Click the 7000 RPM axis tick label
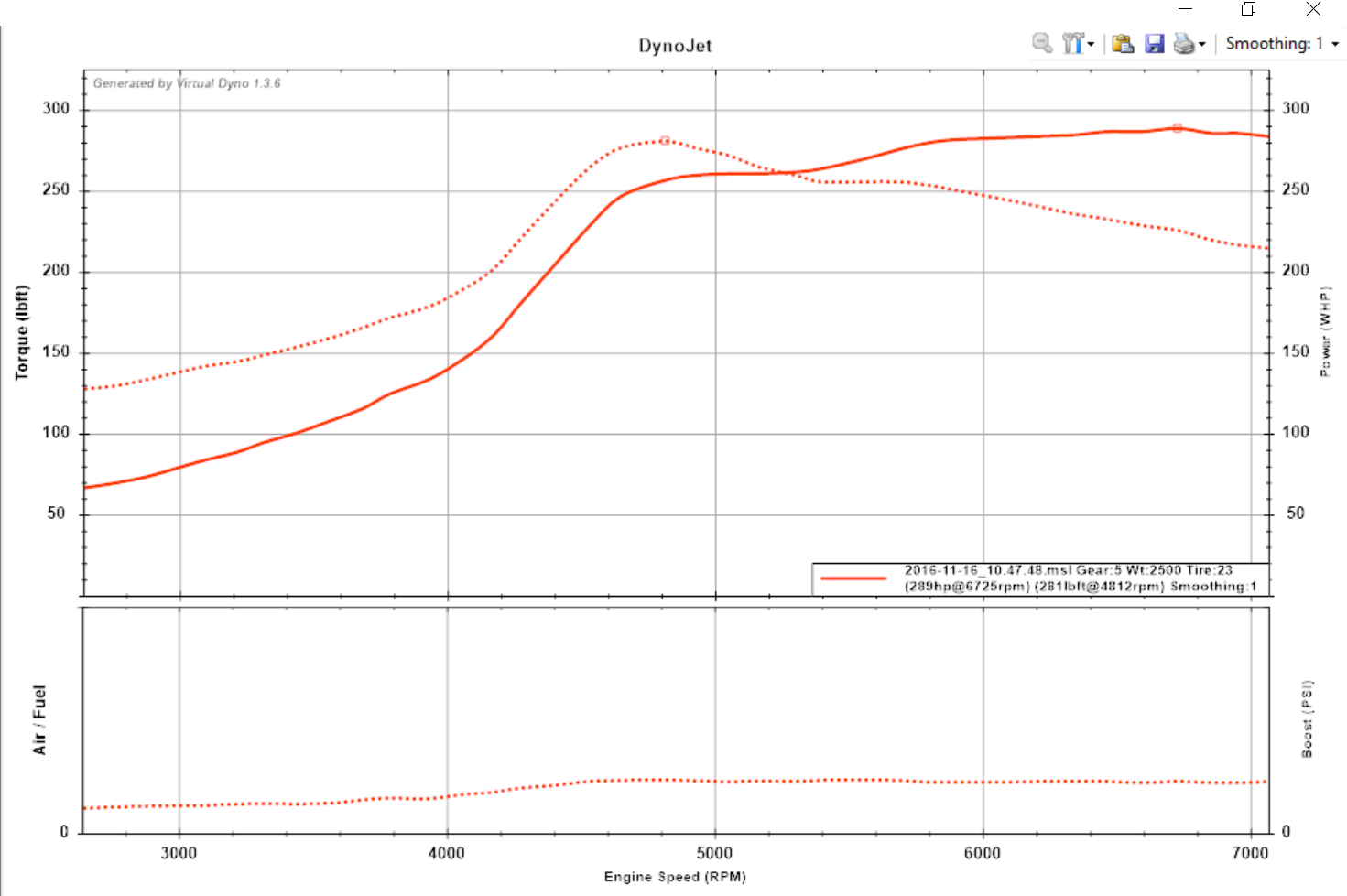This screenshot has width=1347, height=896. click(x=1251, y=853)
